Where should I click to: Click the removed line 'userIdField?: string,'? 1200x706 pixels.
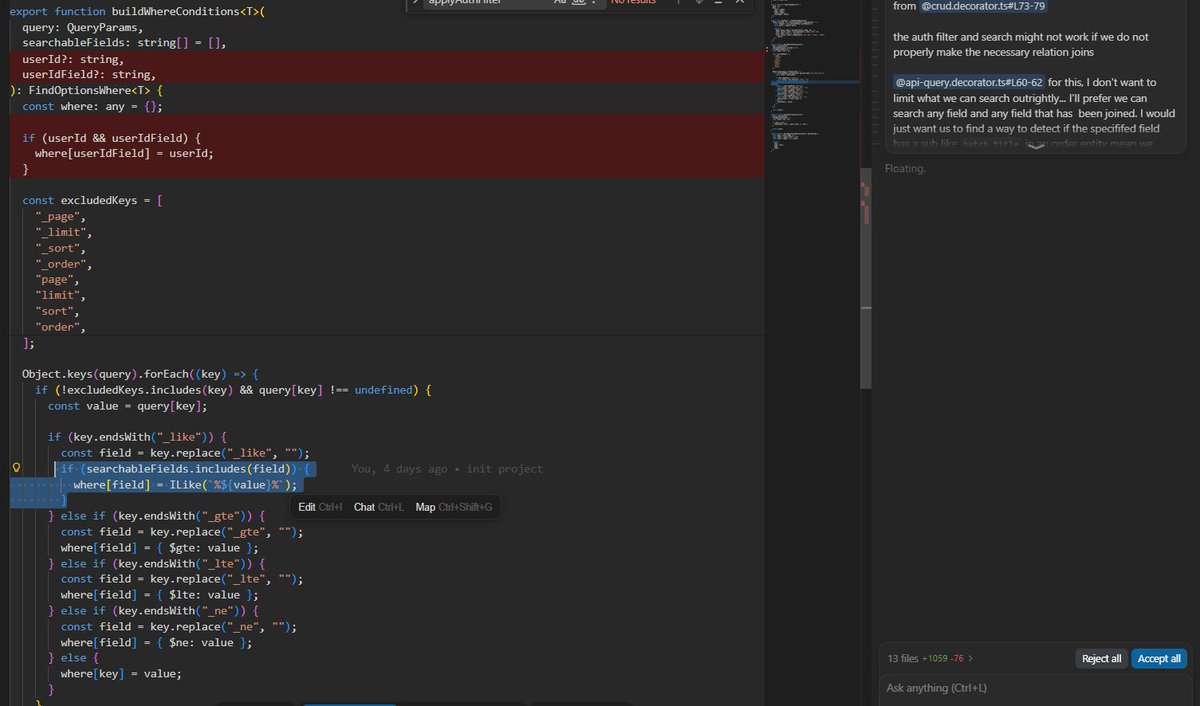(89, 74)
